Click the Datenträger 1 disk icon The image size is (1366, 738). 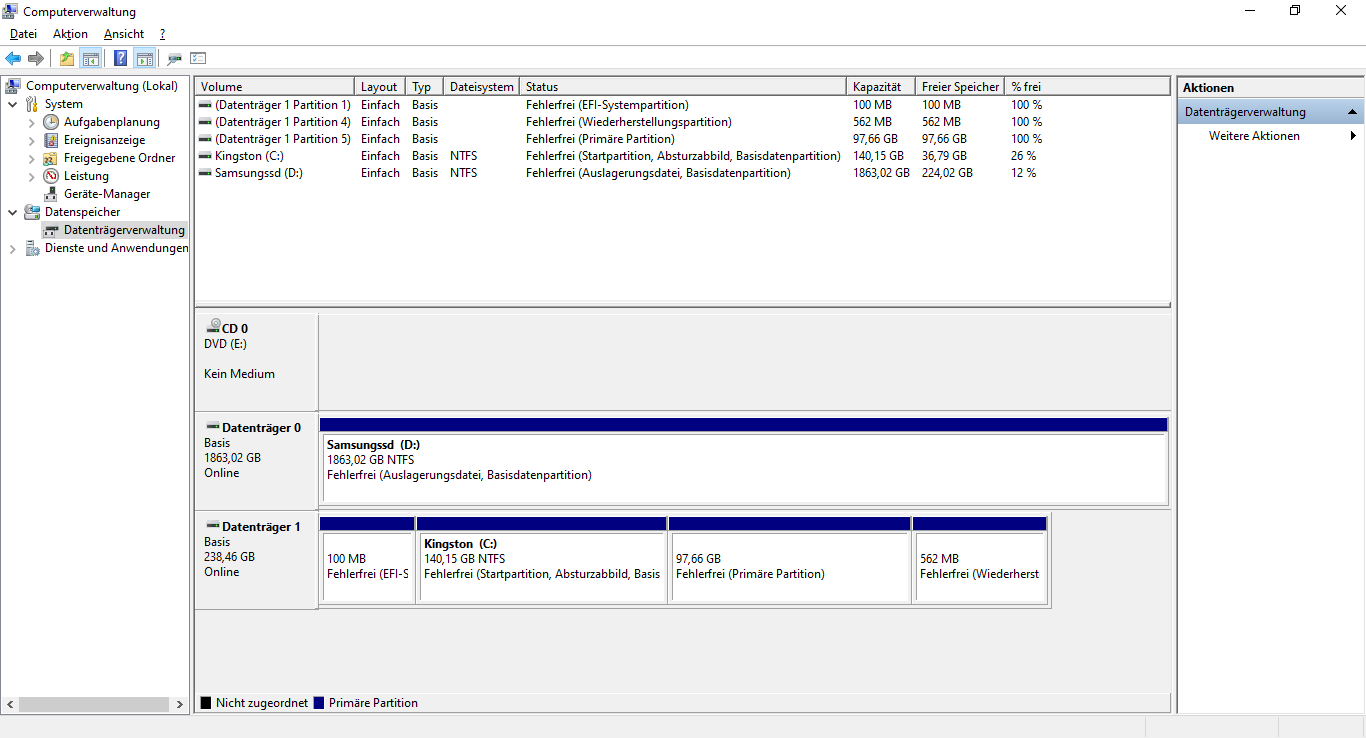coord(213,526)
